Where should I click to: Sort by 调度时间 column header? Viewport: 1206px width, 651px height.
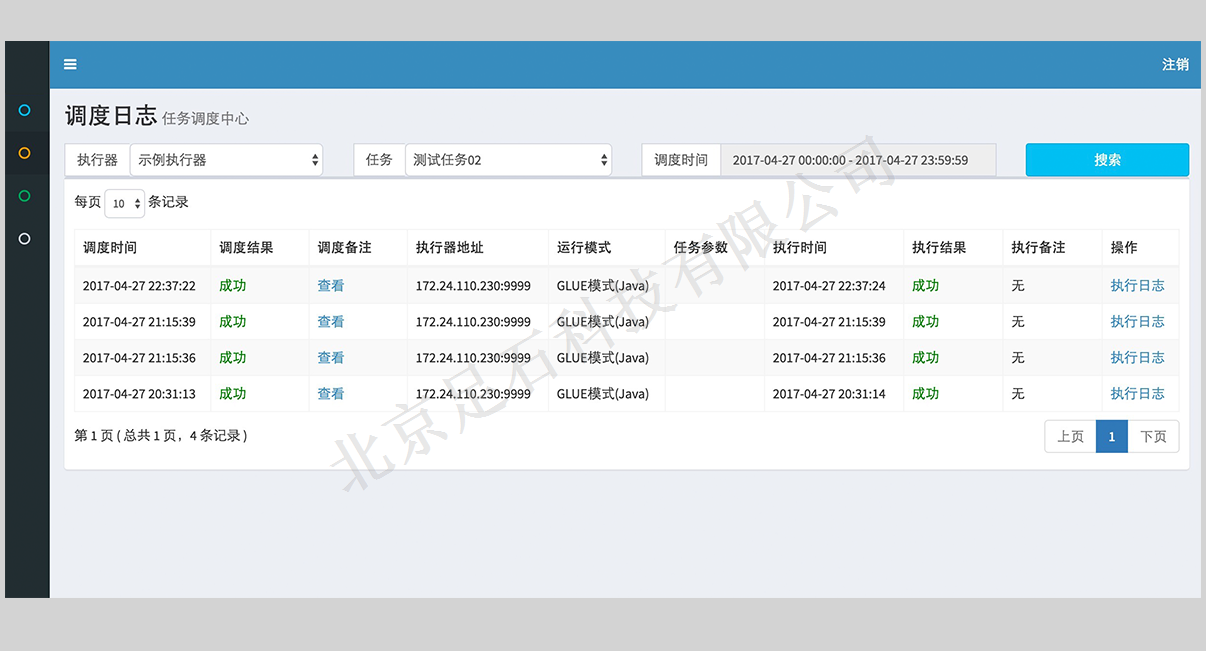click(110, 248)
